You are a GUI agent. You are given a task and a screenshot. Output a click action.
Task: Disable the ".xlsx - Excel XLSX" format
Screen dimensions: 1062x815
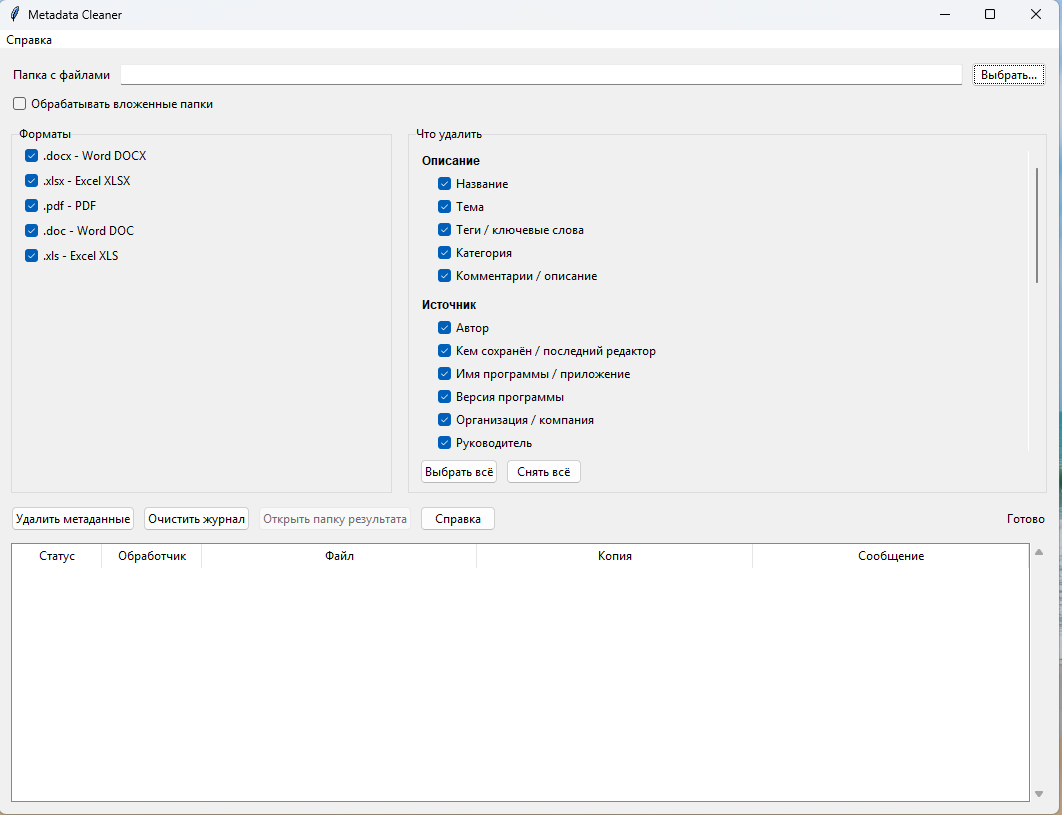(x=31, y=180)
